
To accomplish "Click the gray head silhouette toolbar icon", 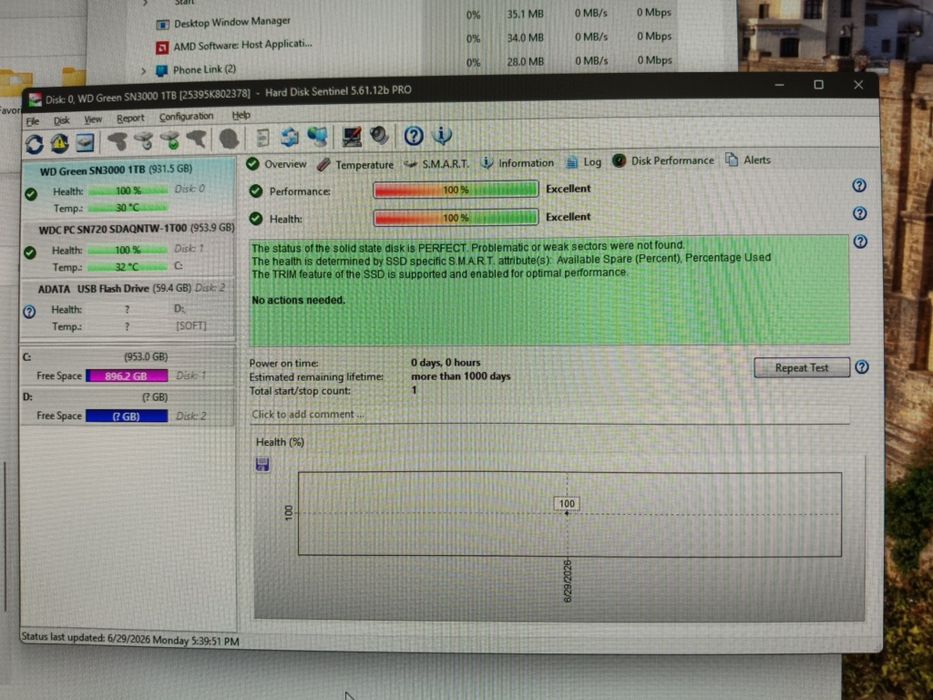I will pos(229,139).
